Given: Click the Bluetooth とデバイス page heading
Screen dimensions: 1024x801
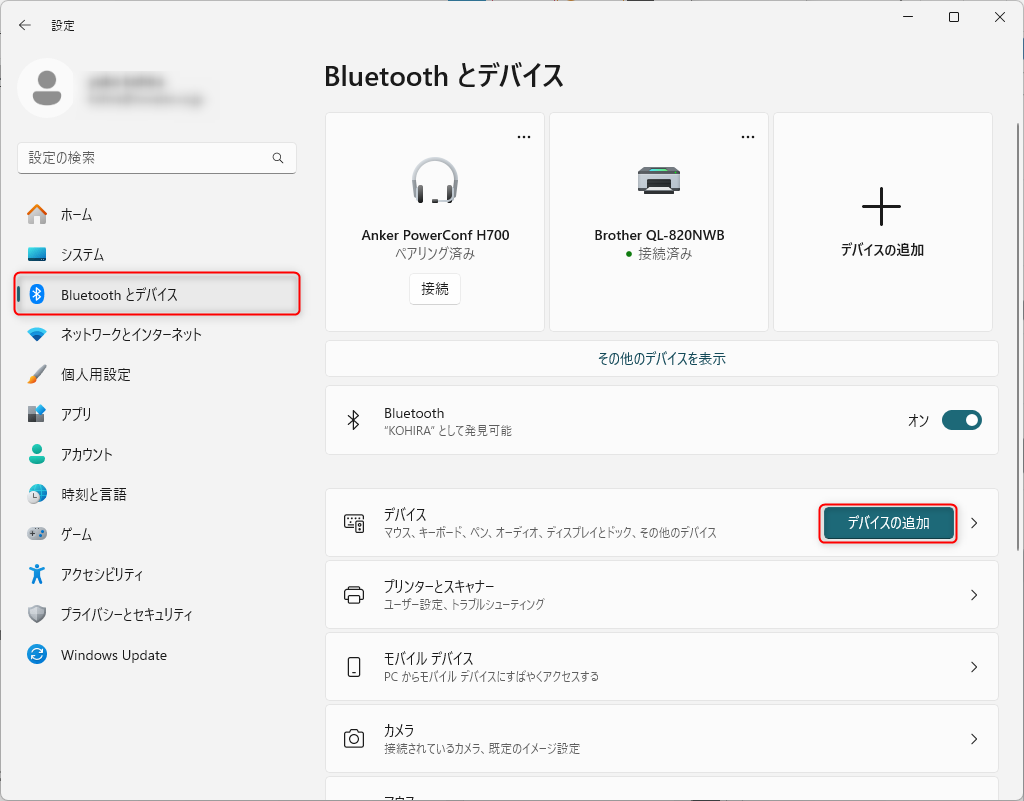Looking at the screenshot, I should [x=443, y=76].
